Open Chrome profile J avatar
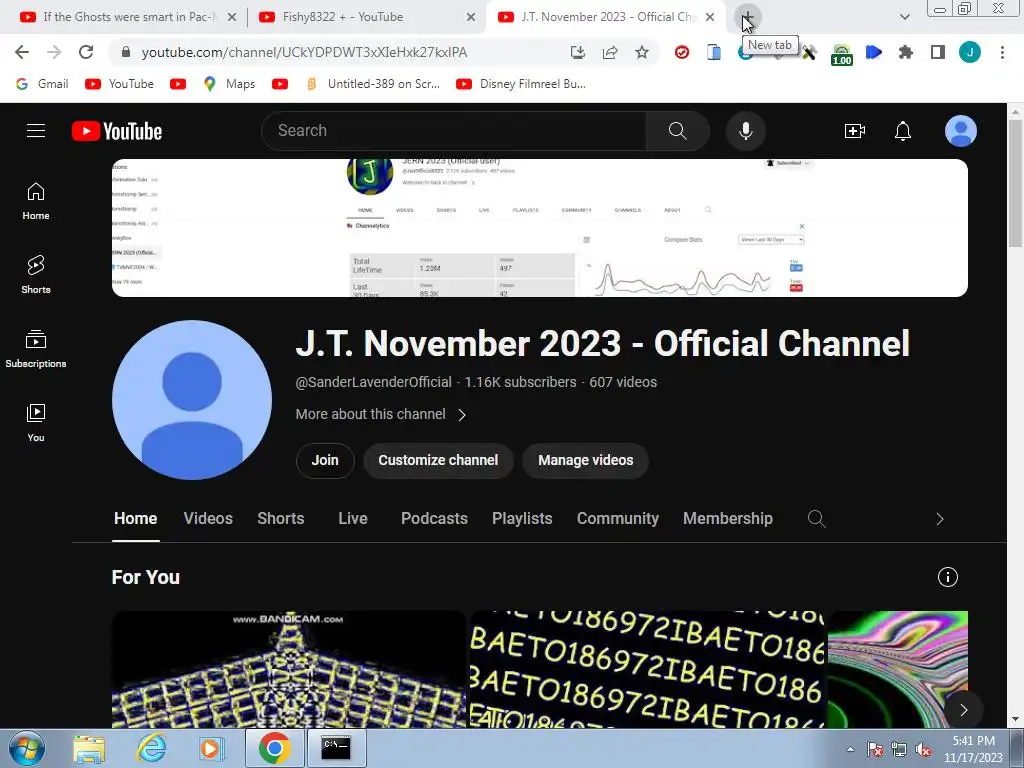The width and height of the screenshot is (1024, 768). point(970,52)
